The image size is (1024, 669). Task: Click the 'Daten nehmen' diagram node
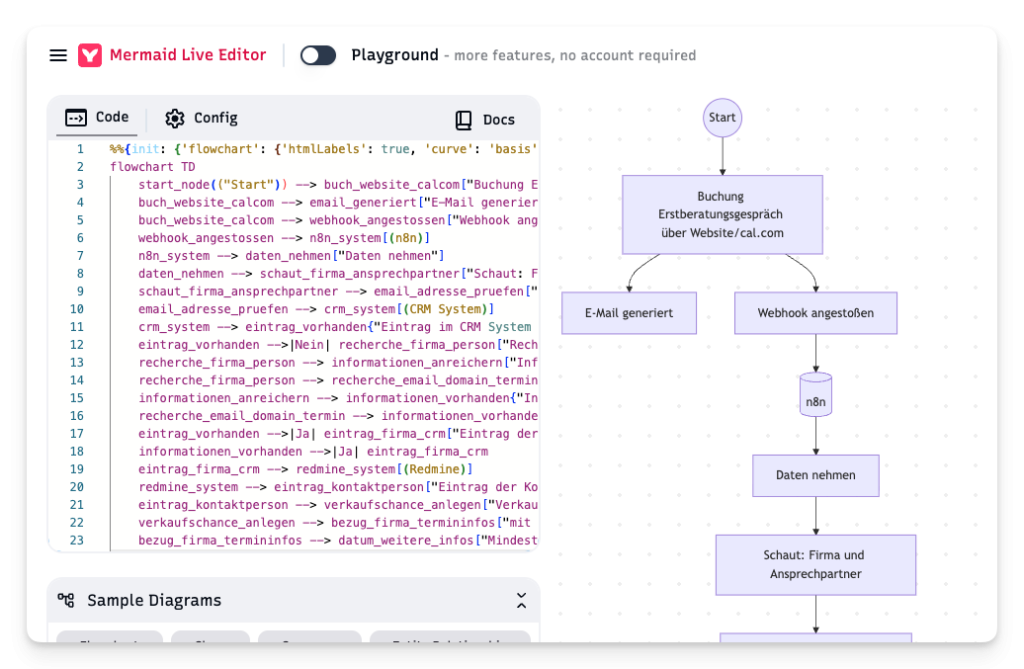(x=816, y=476)
